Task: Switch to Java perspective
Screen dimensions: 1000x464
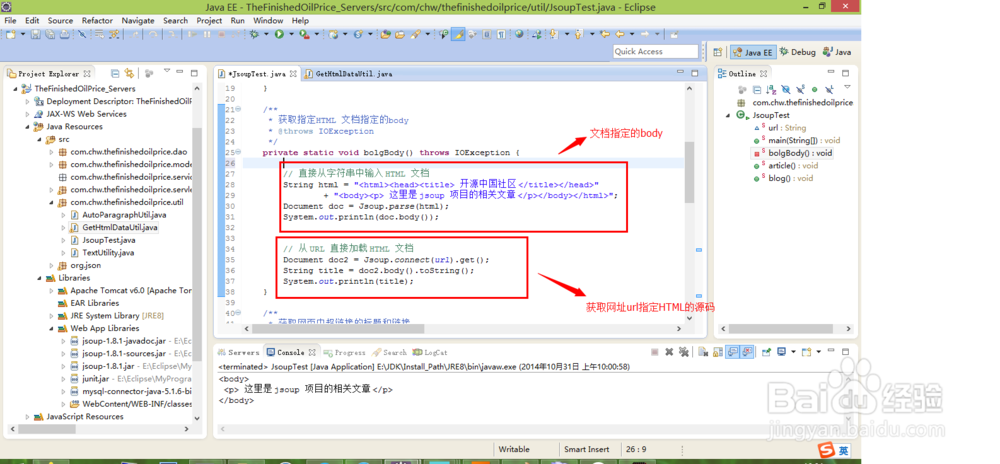Action: [x=837, y=52]
